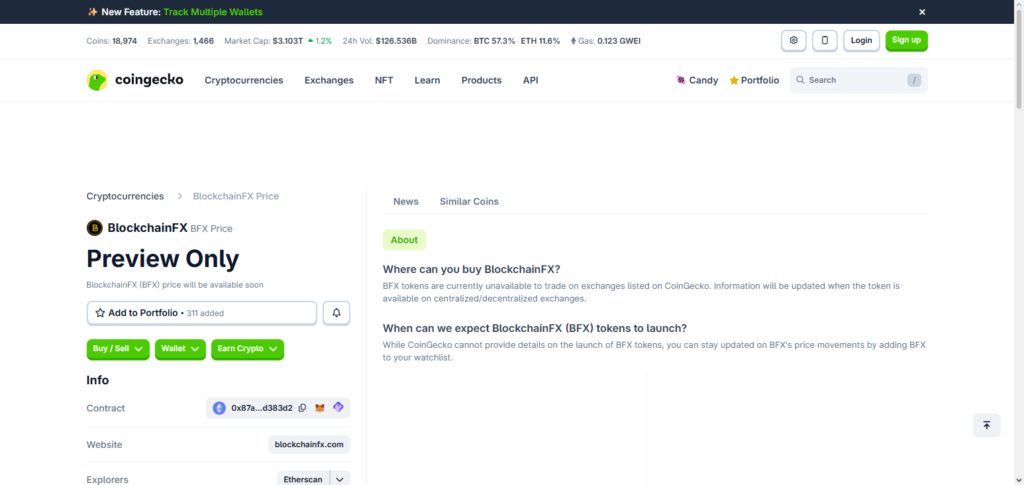Open the Learn navigation menu
This screenshot has width=1024, height=485.
click(x=427, y=80)
